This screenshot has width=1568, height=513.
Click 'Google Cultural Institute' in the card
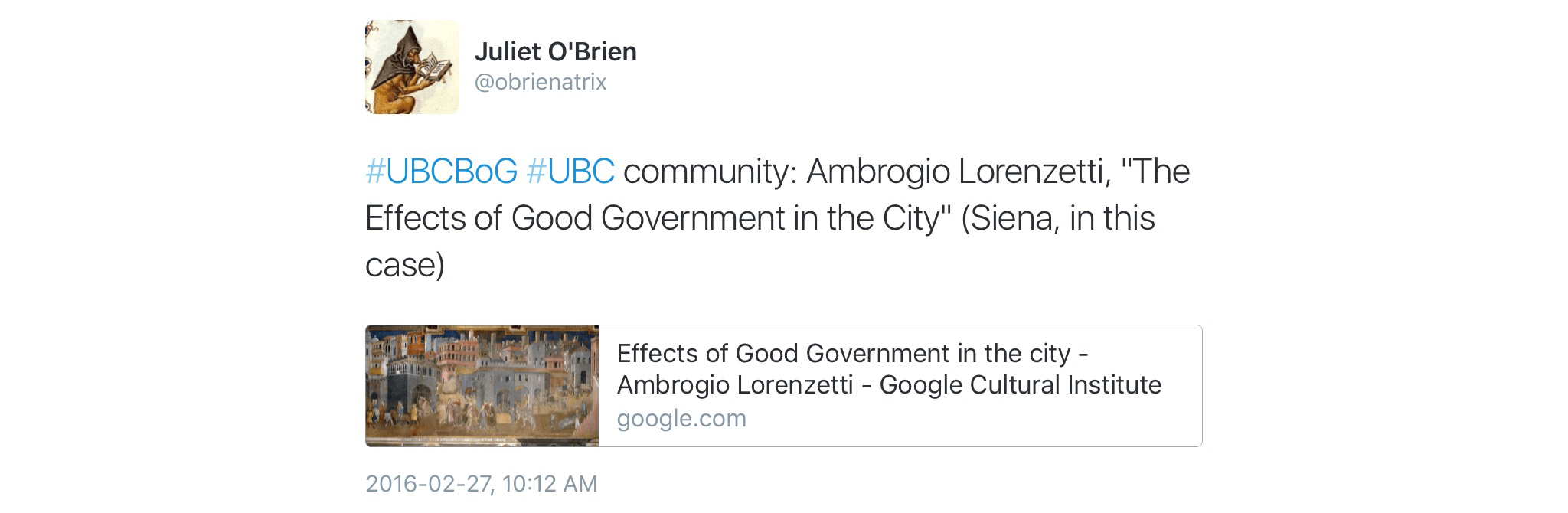coord(1020,384)
